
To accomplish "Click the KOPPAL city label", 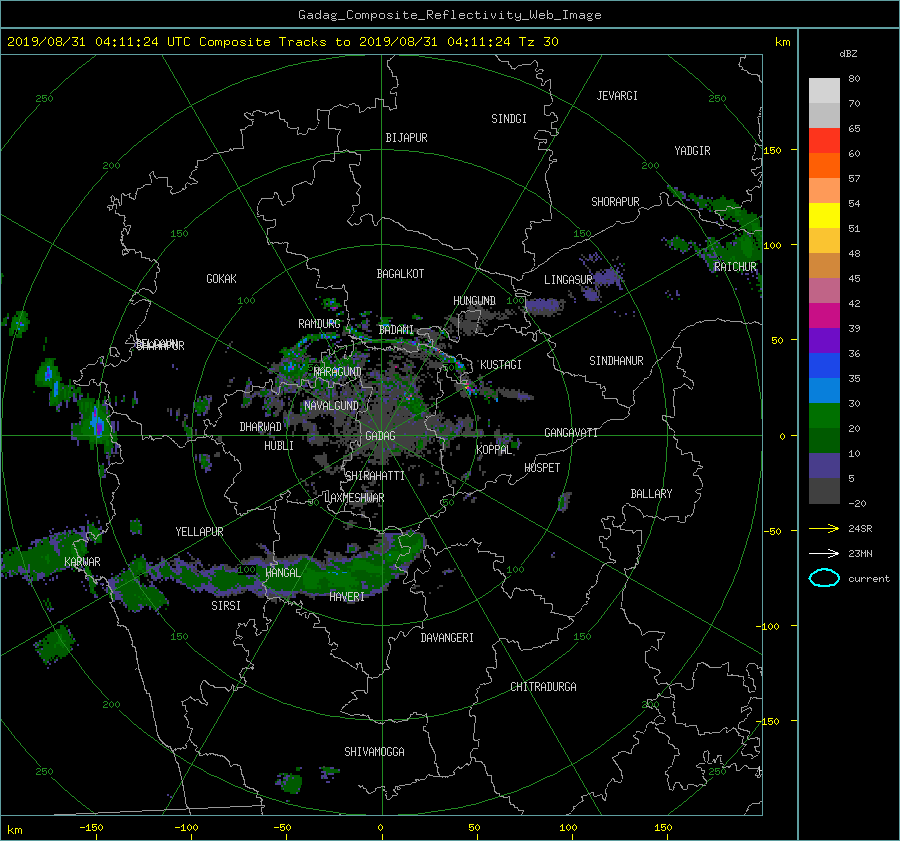I will (494, 449).
